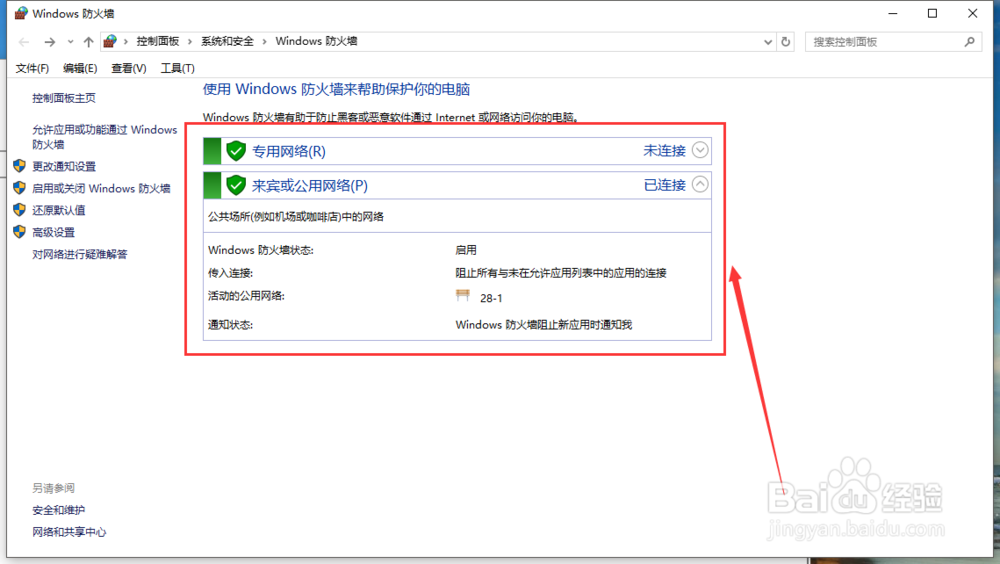
Task: Refresh the Windows 防火墙 page
Action: coord(786,42)
